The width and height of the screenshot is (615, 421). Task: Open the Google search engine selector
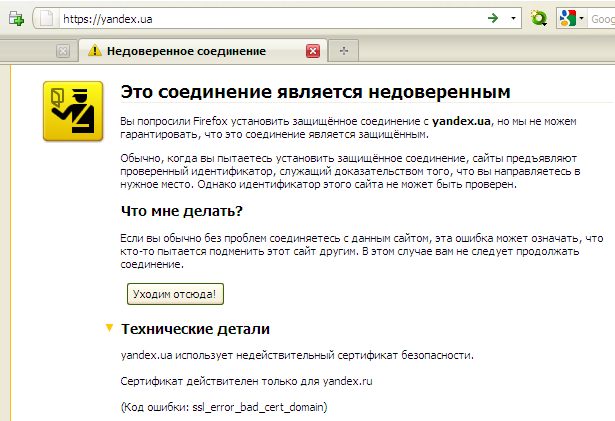point(571,18)
